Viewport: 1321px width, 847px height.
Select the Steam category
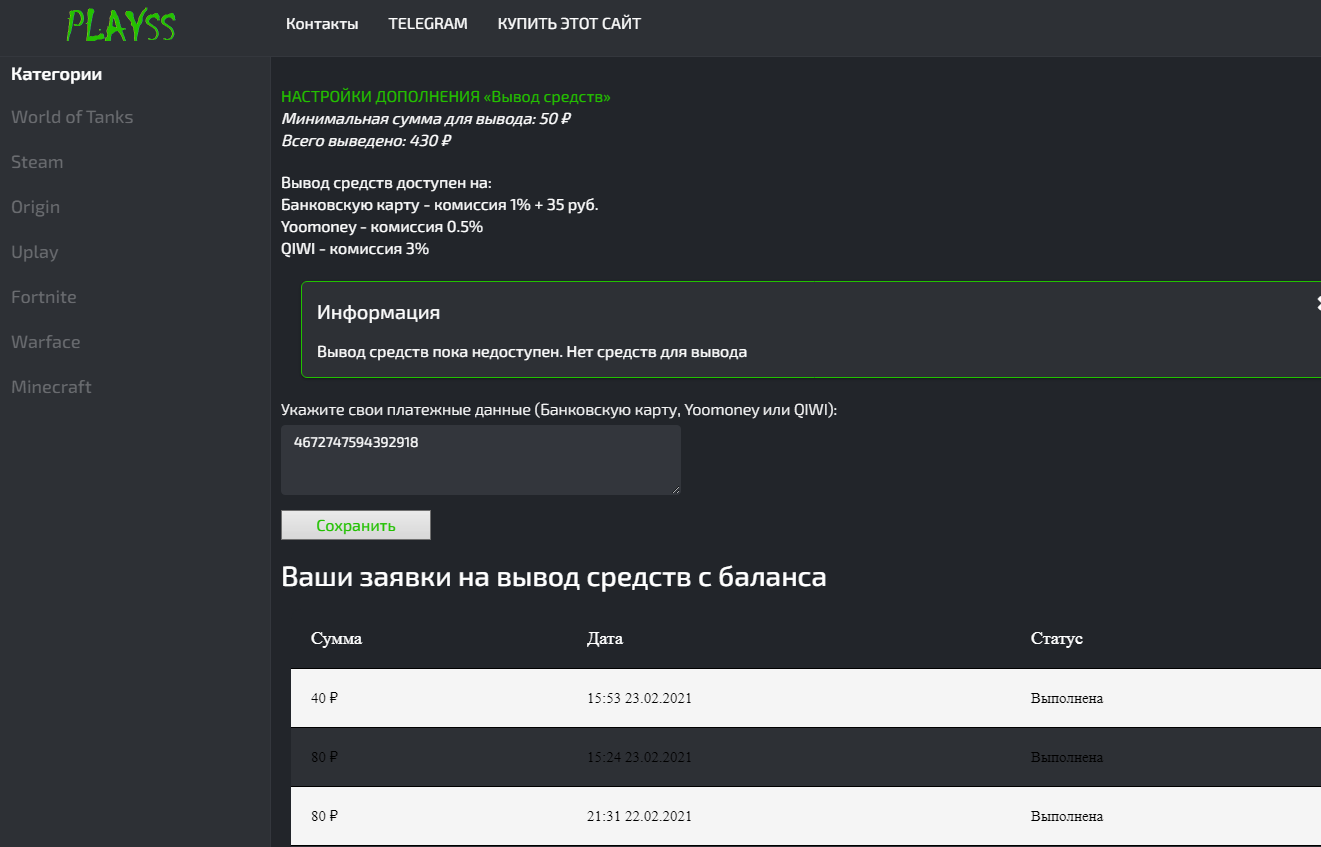tap(37, 162)
